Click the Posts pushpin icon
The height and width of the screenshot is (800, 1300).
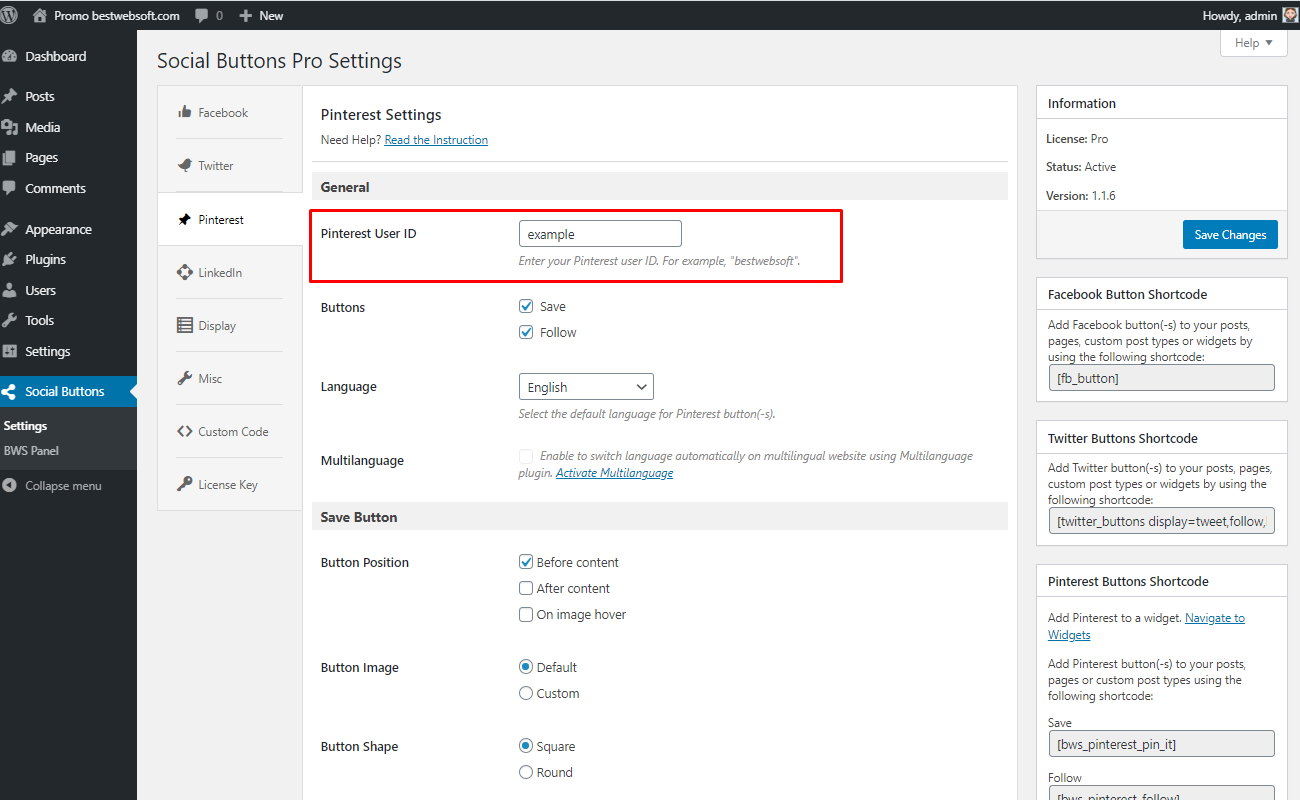tap(10, 96)
